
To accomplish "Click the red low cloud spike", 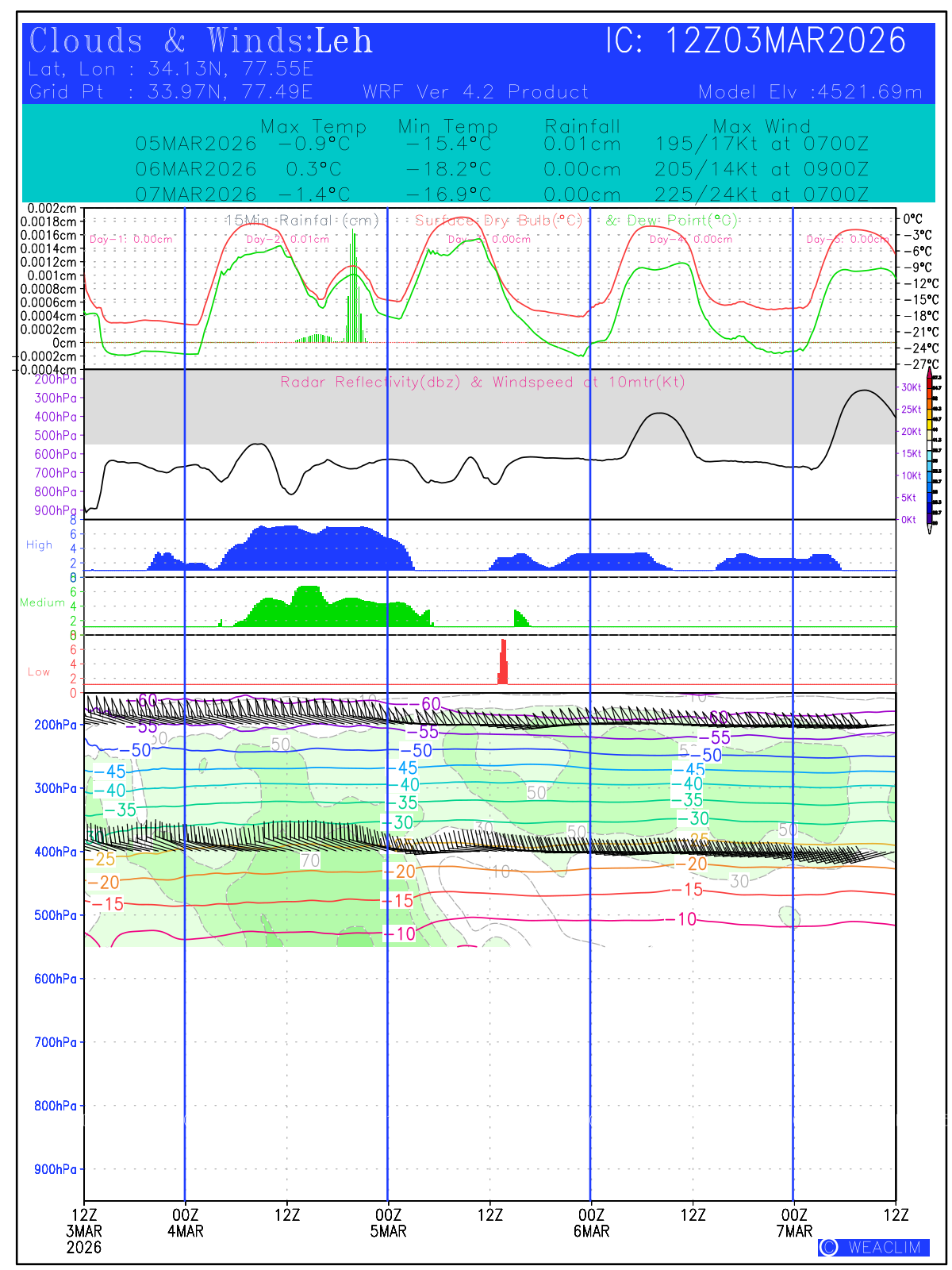I will coord(503,663).
